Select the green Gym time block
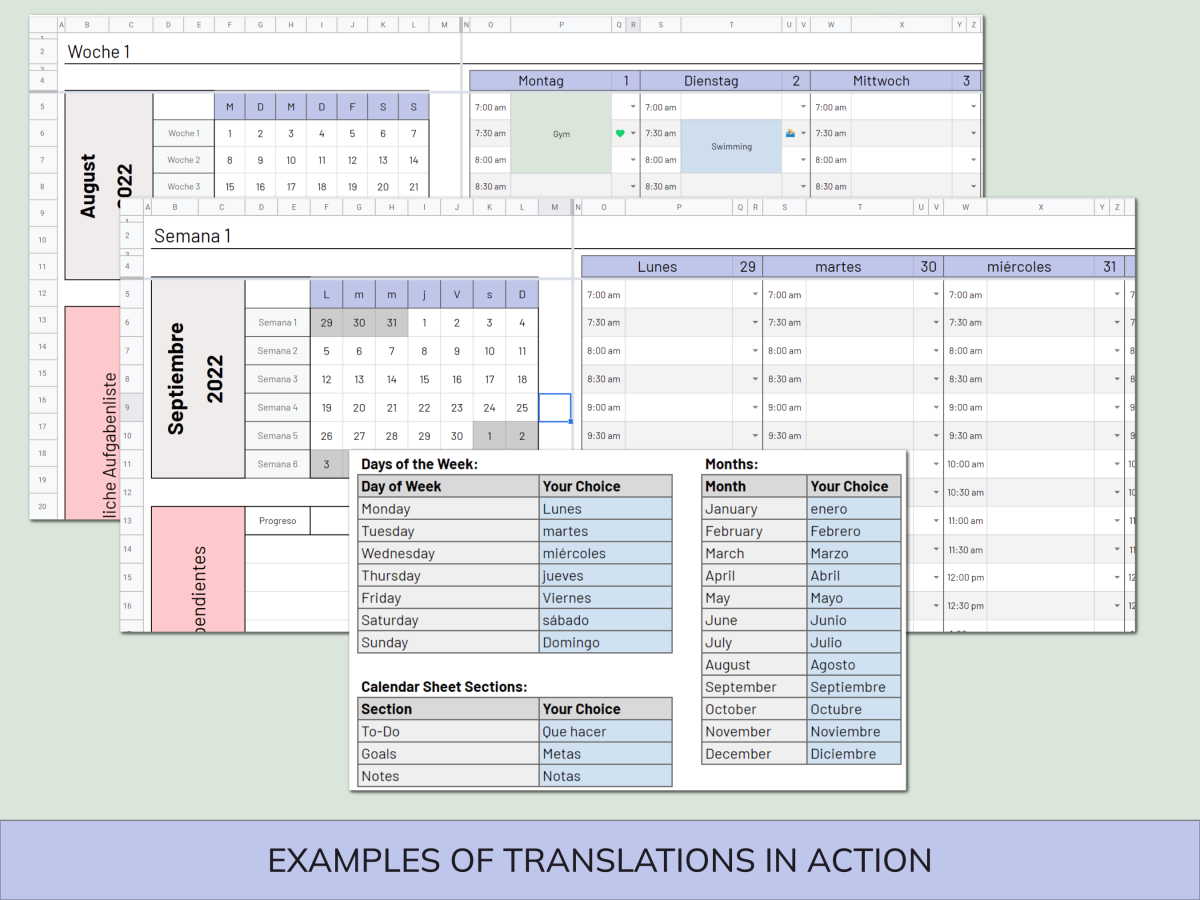This screenshot has width=1200, height=900. click(561, 133)
